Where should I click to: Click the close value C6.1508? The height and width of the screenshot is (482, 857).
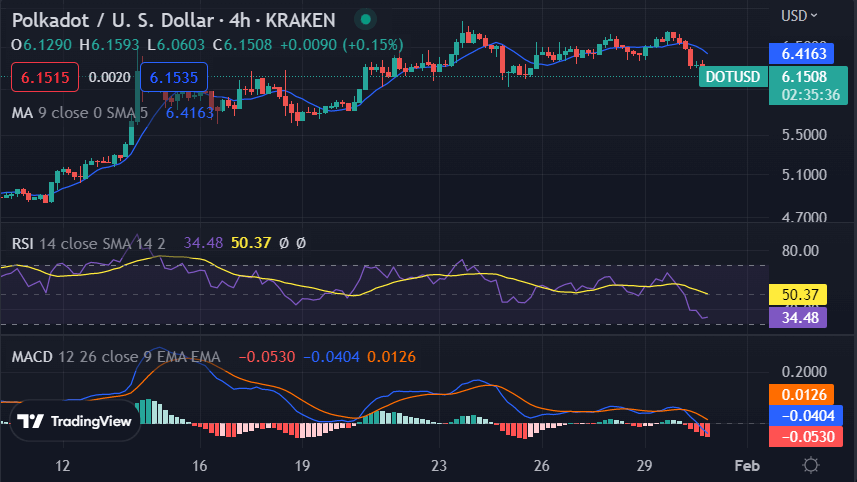(x=242, y=45)
